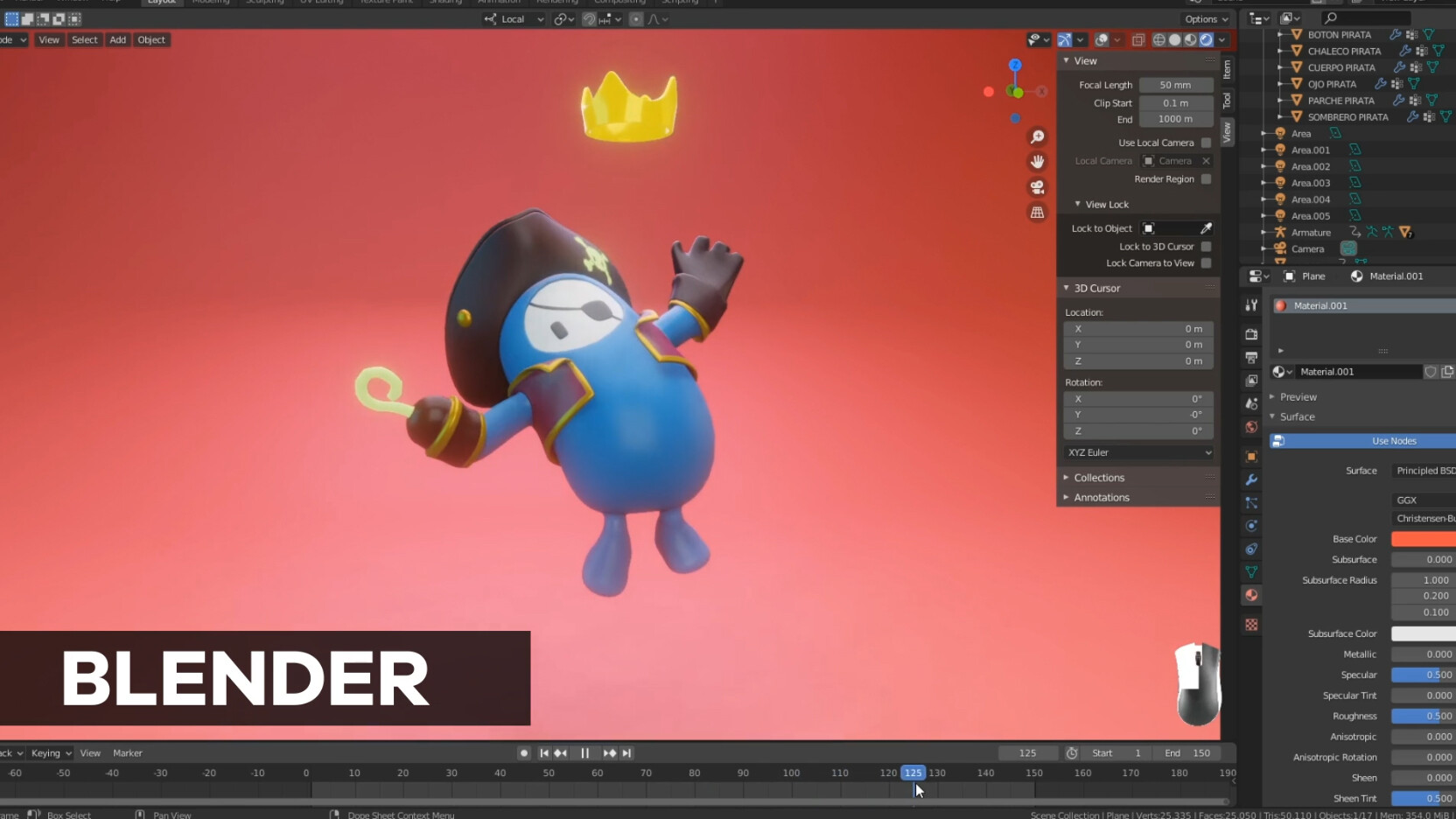Select the camera view icon in viewport
1456x819 pixels.
pos(1038,186)
